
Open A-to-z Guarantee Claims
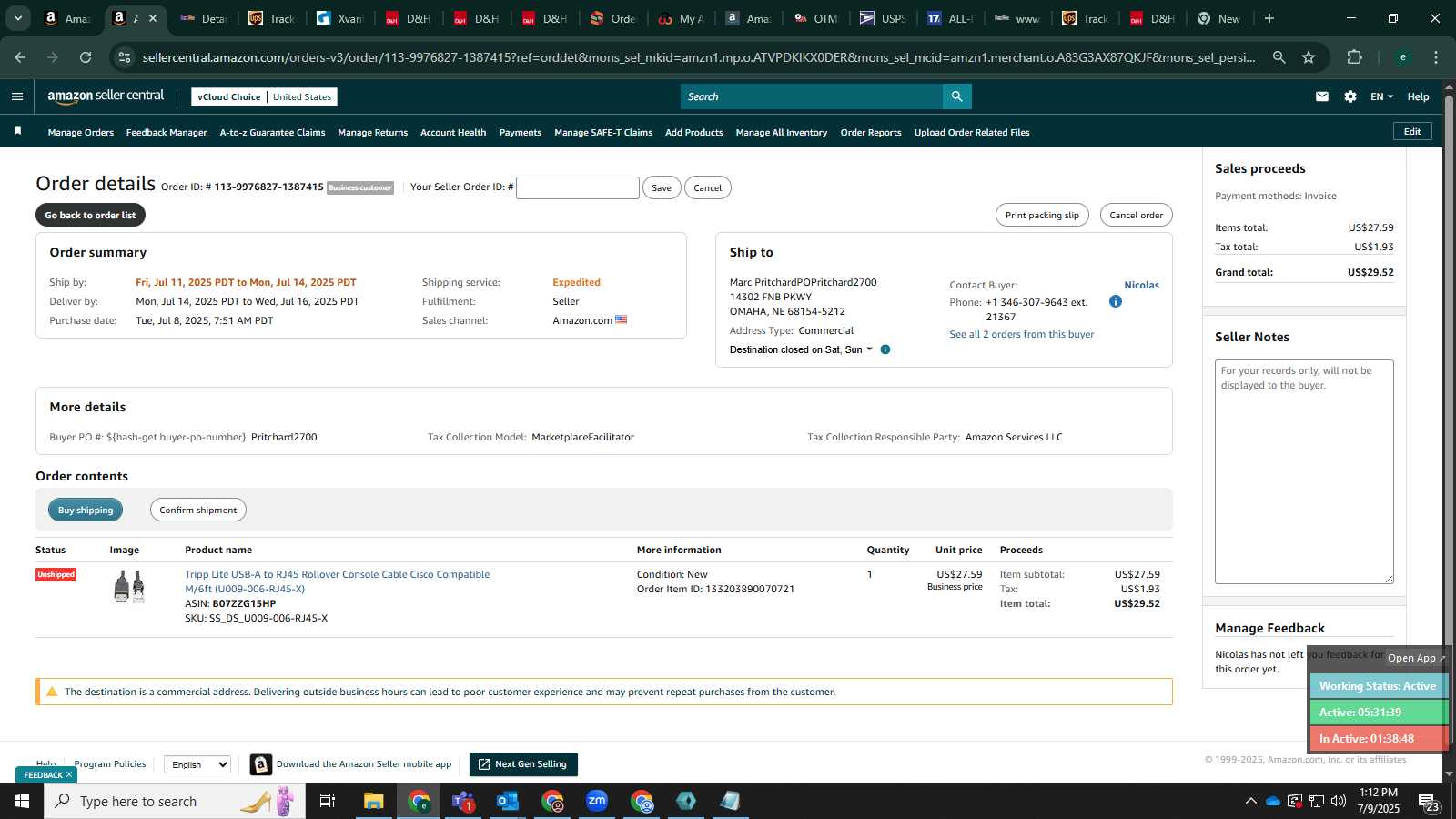tap(272, 132)
